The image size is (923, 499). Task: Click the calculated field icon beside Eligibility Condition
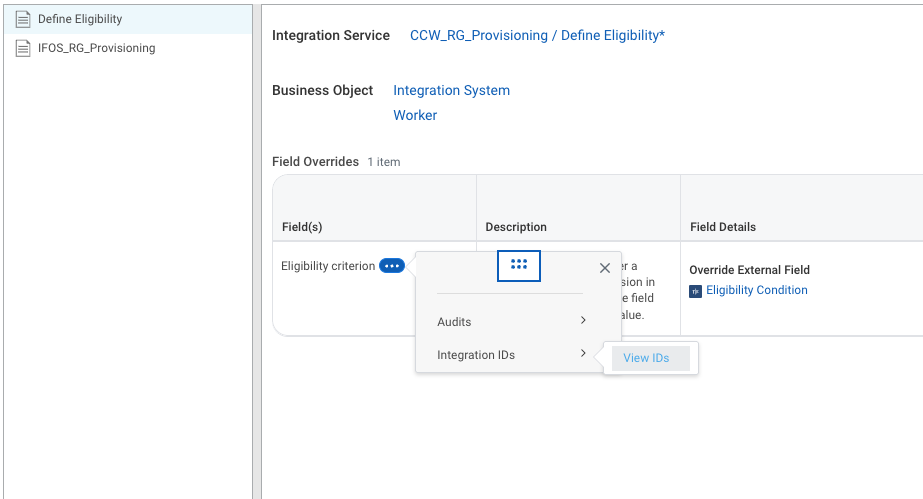pos(695,291)
